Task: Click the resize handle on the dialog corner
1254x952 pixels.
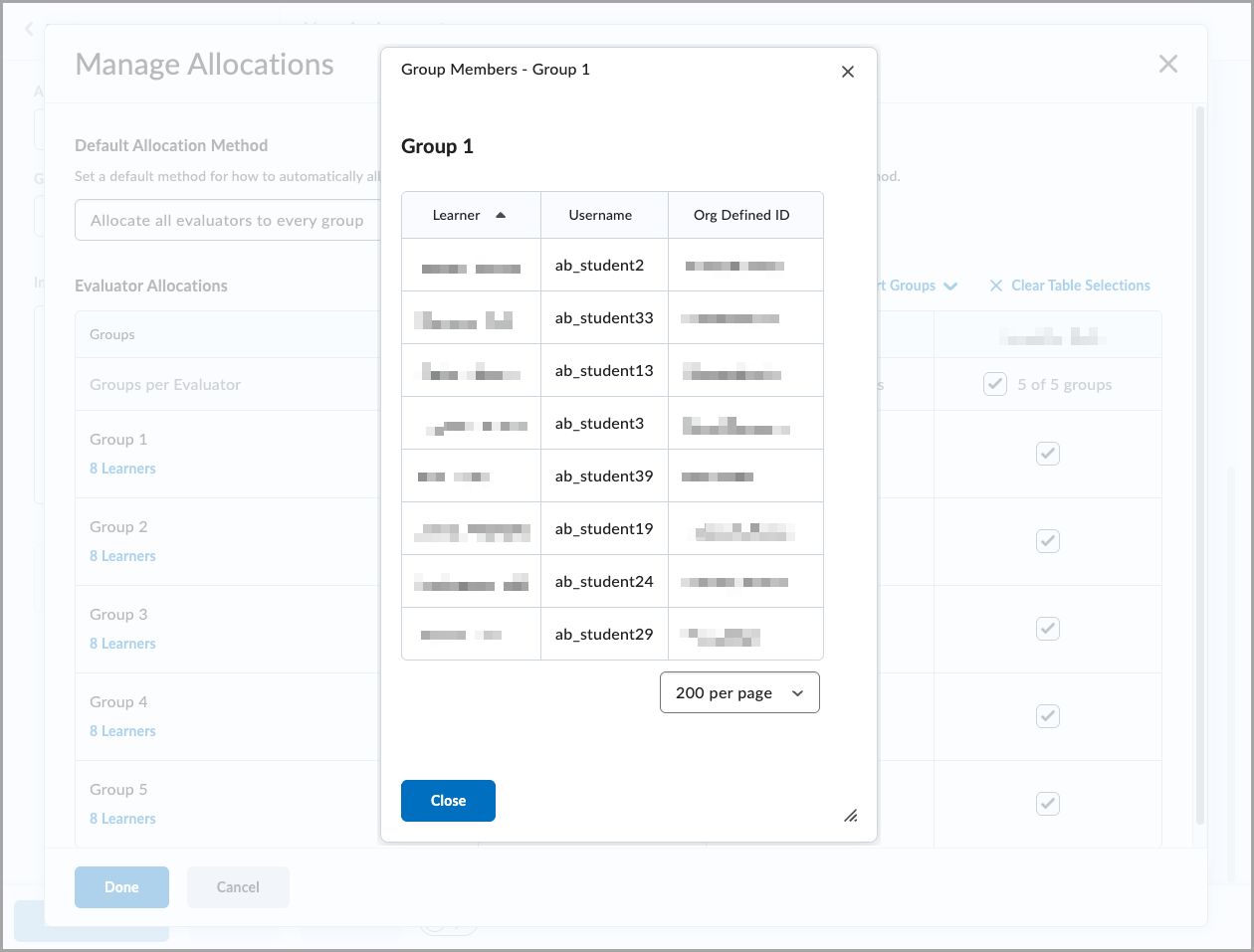Action: point(851,816)
